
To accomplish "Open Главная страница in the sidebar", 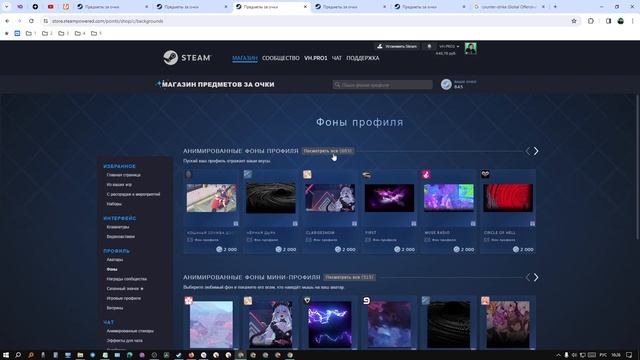I will (124, 175).
